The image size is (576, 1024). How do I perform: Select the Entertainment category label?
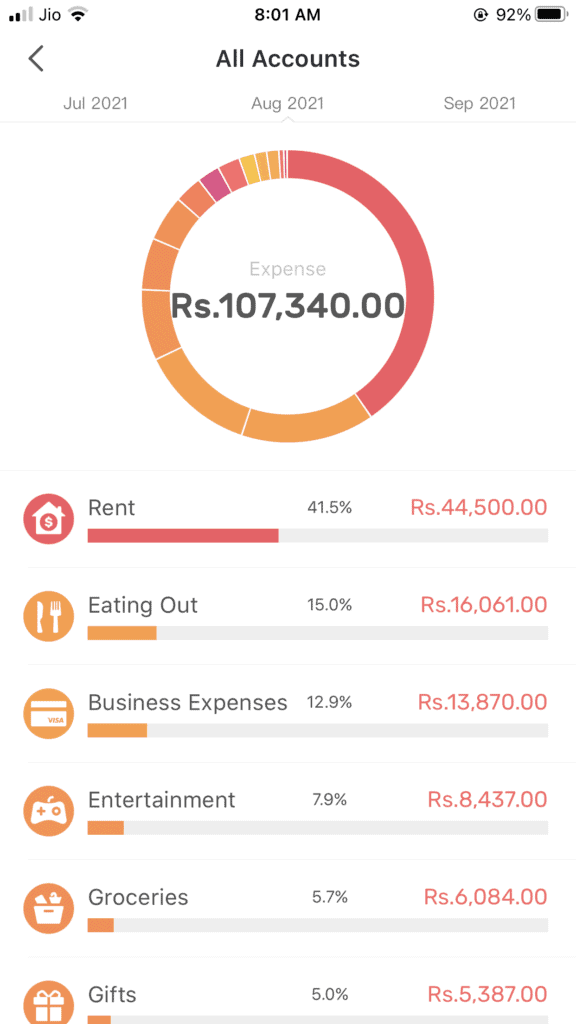click(161, 799)
